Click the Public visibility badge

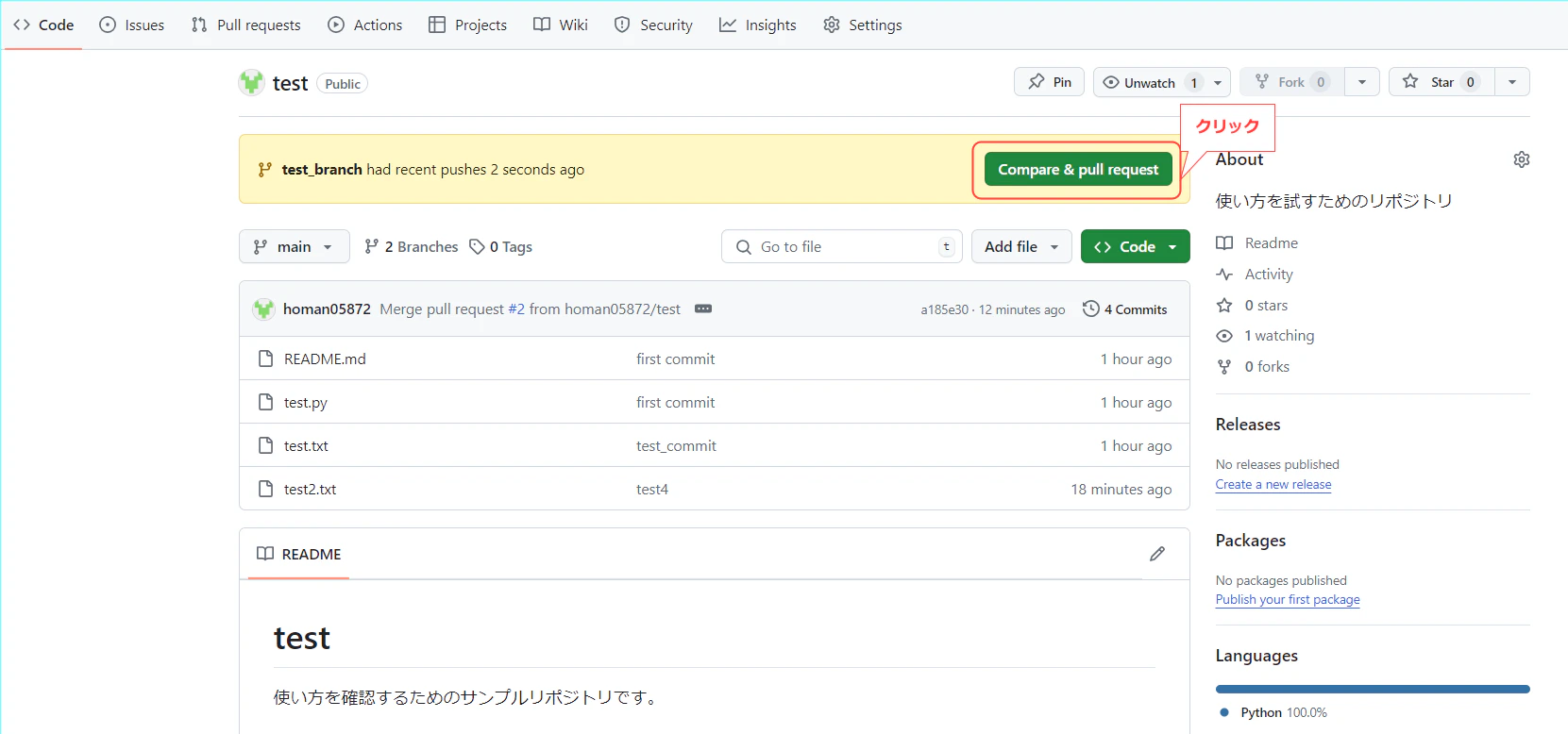[343, 83]
